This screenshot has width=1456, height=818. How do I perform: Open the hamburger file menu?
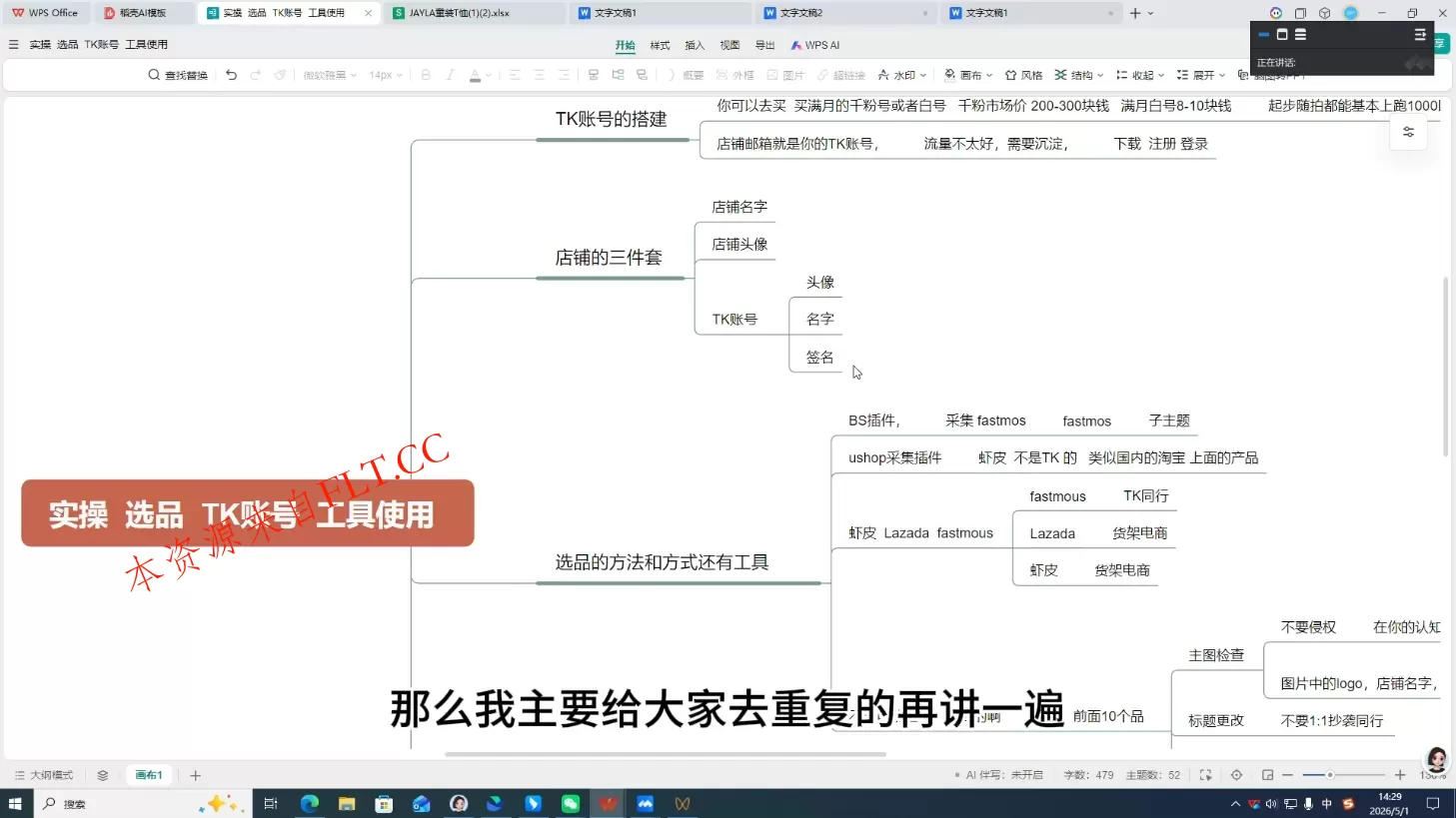[13, 45]
